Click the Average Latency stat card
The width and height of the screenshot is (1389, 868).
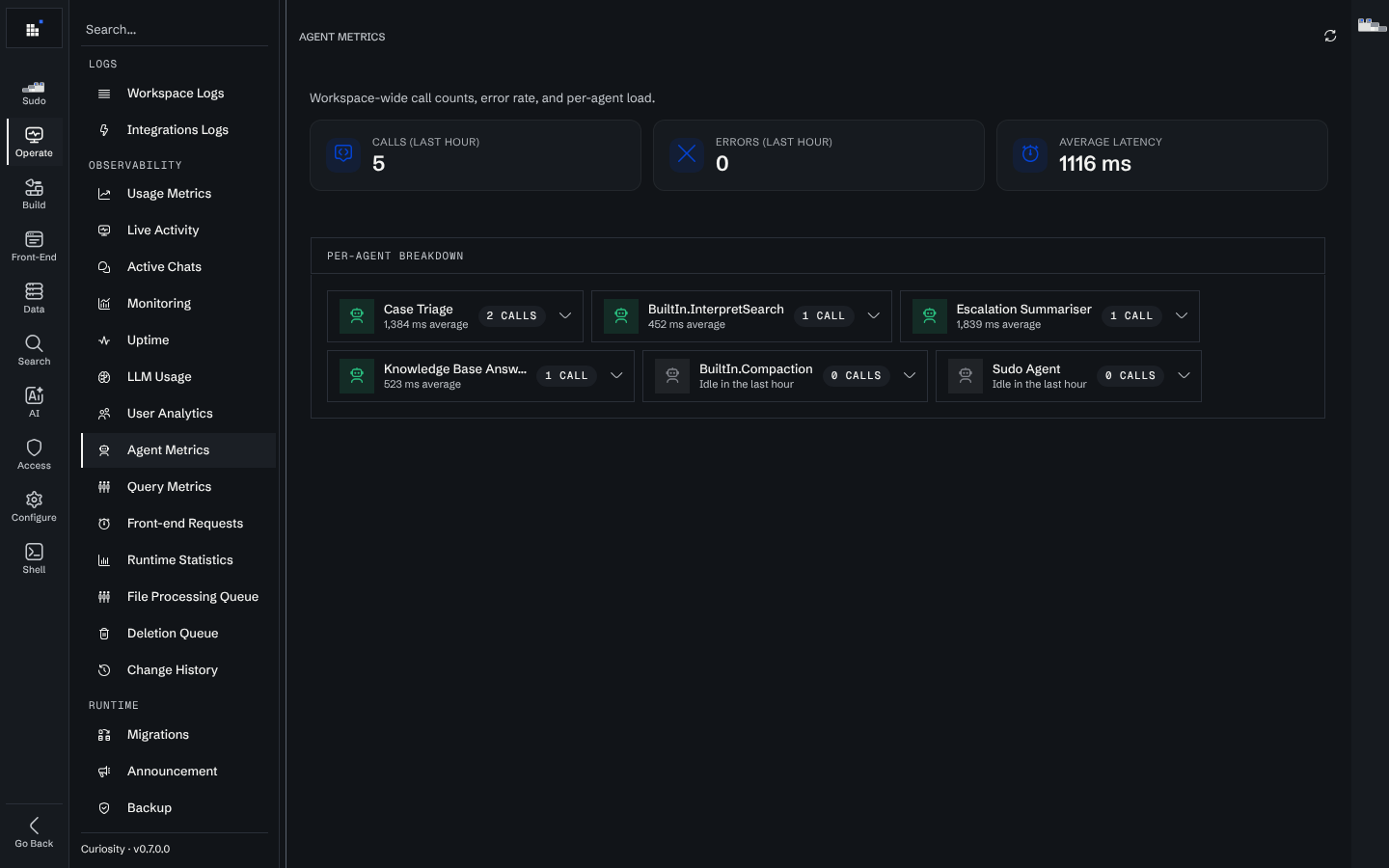click(x=1162, y=155)
